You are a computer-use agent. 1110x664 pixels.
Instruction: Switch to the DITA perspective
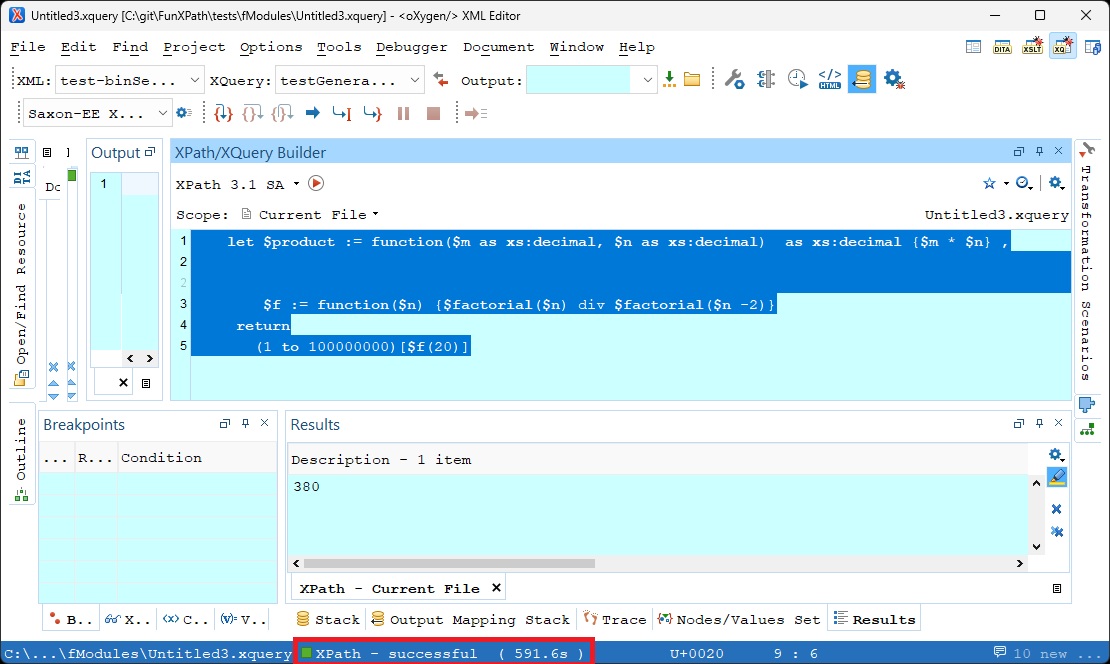point(1002,47)
